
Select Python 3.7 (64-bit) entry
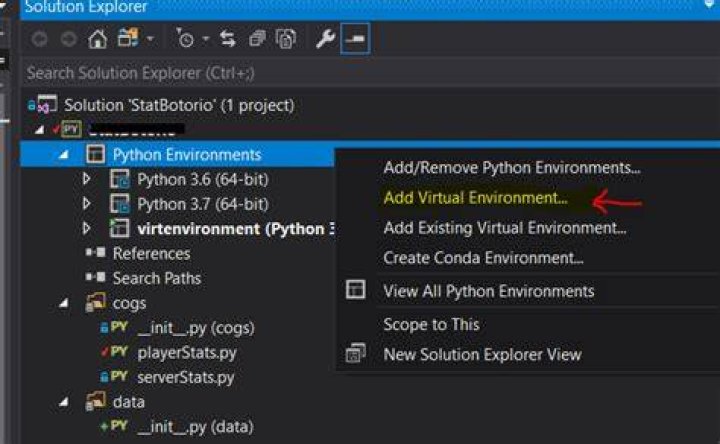202,204
